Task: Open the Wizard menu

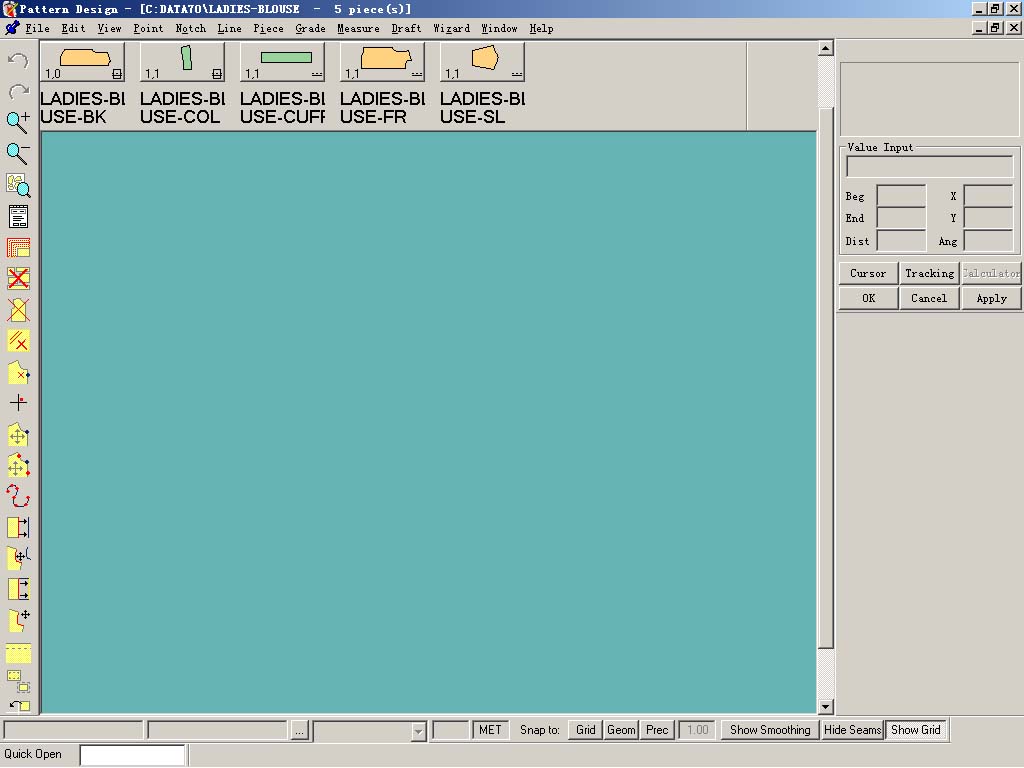Action: [451, 28]
